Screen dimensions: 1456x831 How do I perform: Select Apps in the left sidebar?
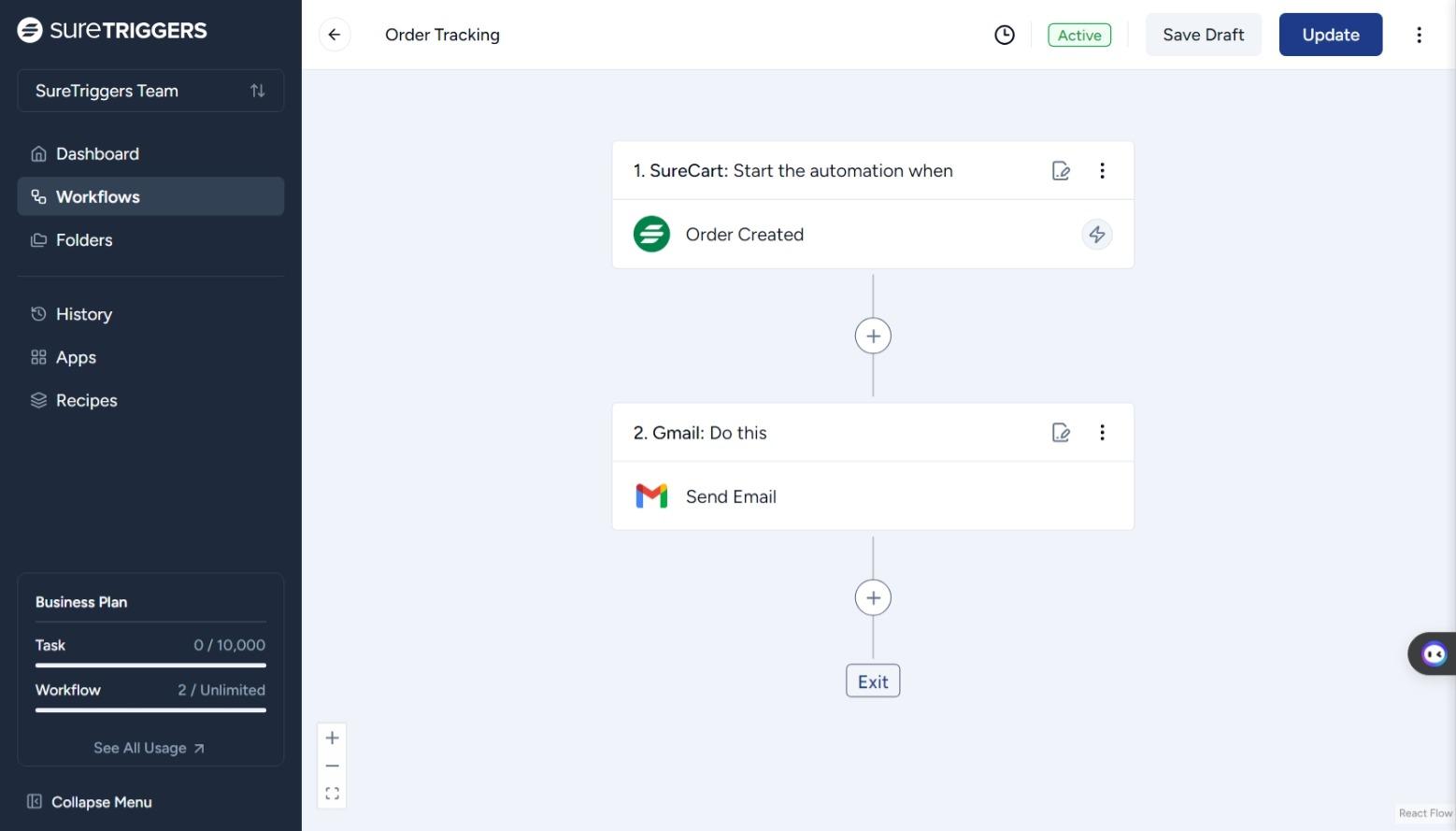click(x=75, y=357)
